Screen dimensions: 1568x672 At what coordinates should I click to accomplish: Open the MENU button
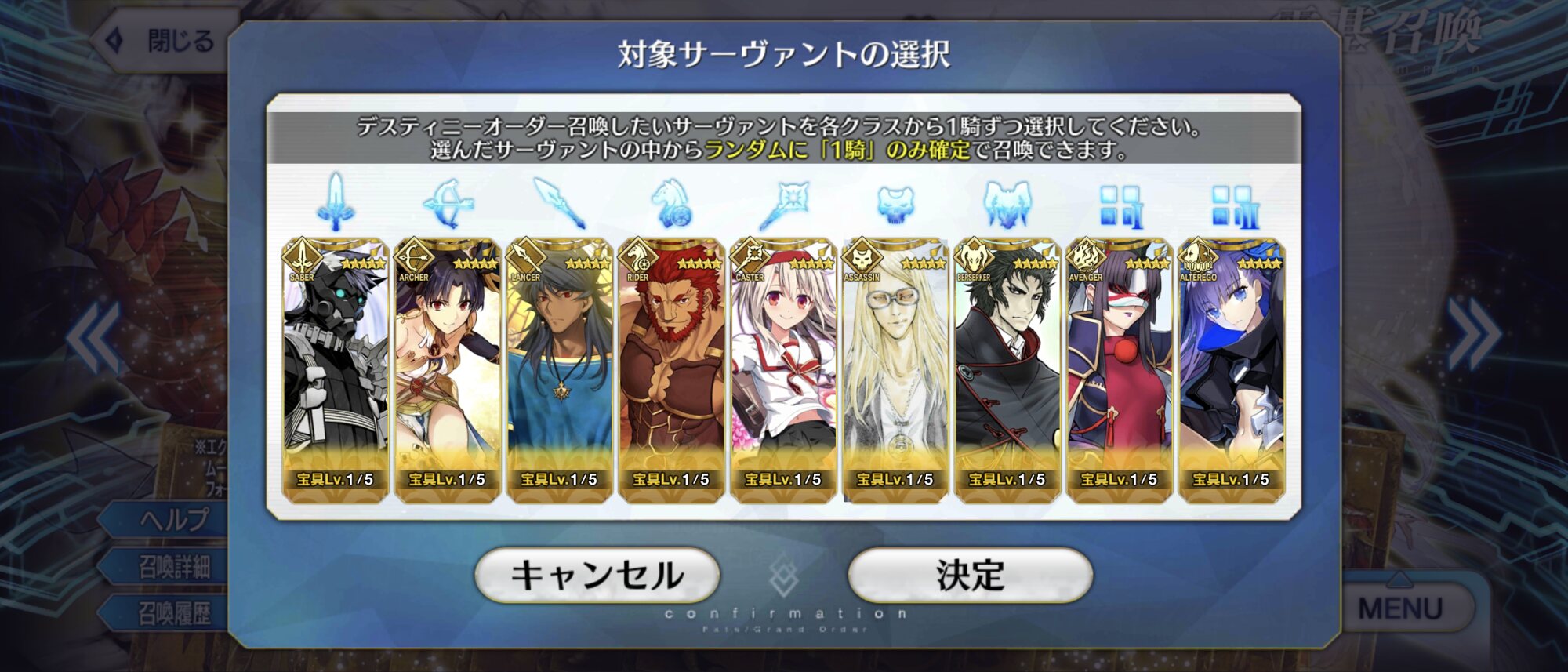pos(1400,608)
